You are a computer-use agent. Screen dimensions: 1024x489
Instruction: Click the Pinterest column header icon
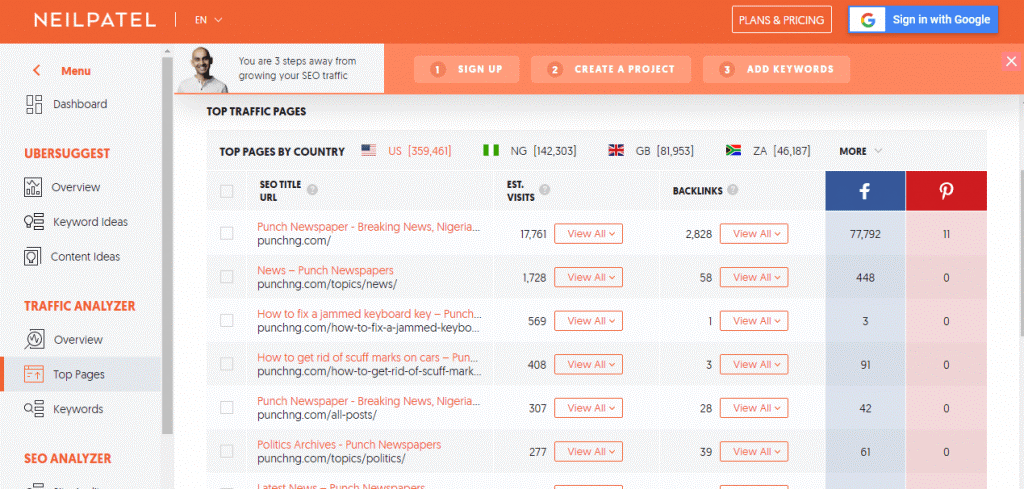point(946,191)
